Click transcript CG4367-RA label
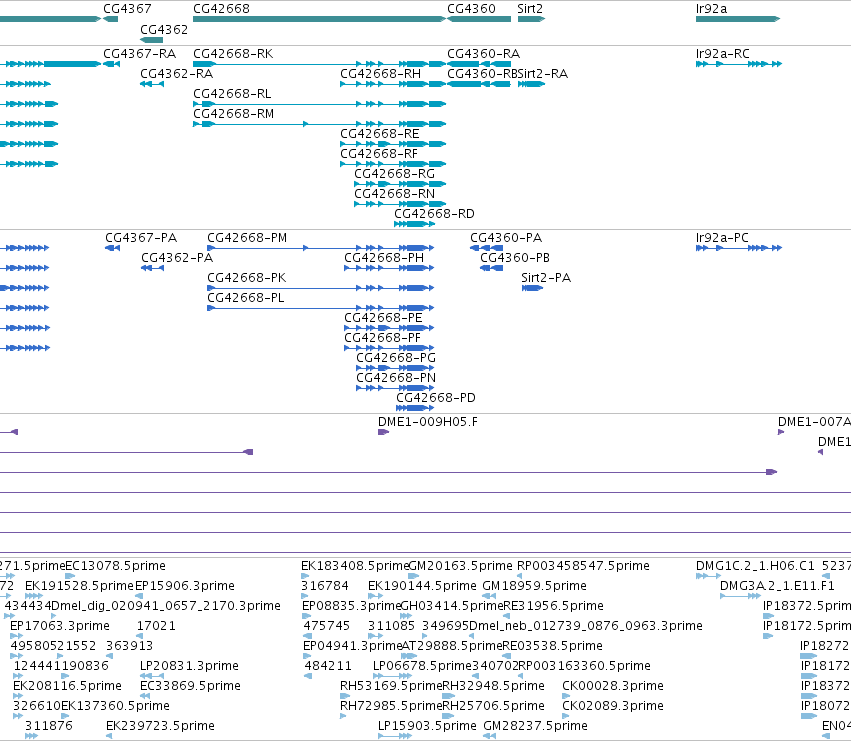Image resolution: width=851 pixels, height=741 pixels. [x=139, y=54]
